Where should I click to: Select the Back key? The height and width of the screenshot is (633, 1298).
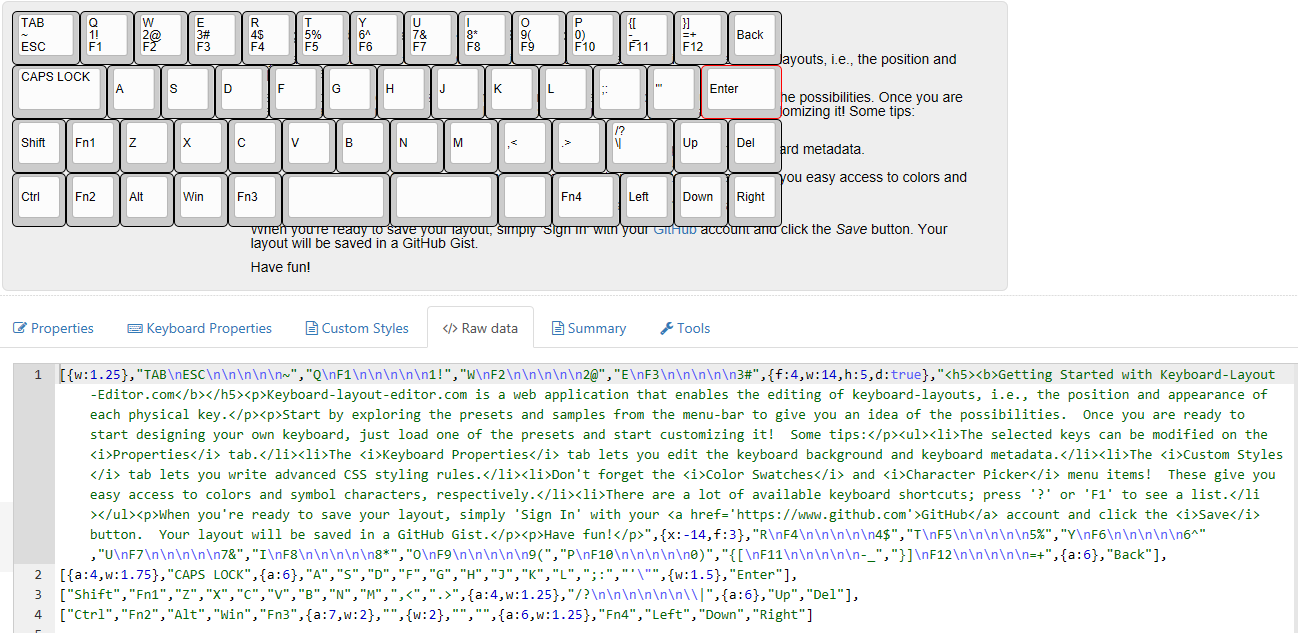[x=755, y=38]
